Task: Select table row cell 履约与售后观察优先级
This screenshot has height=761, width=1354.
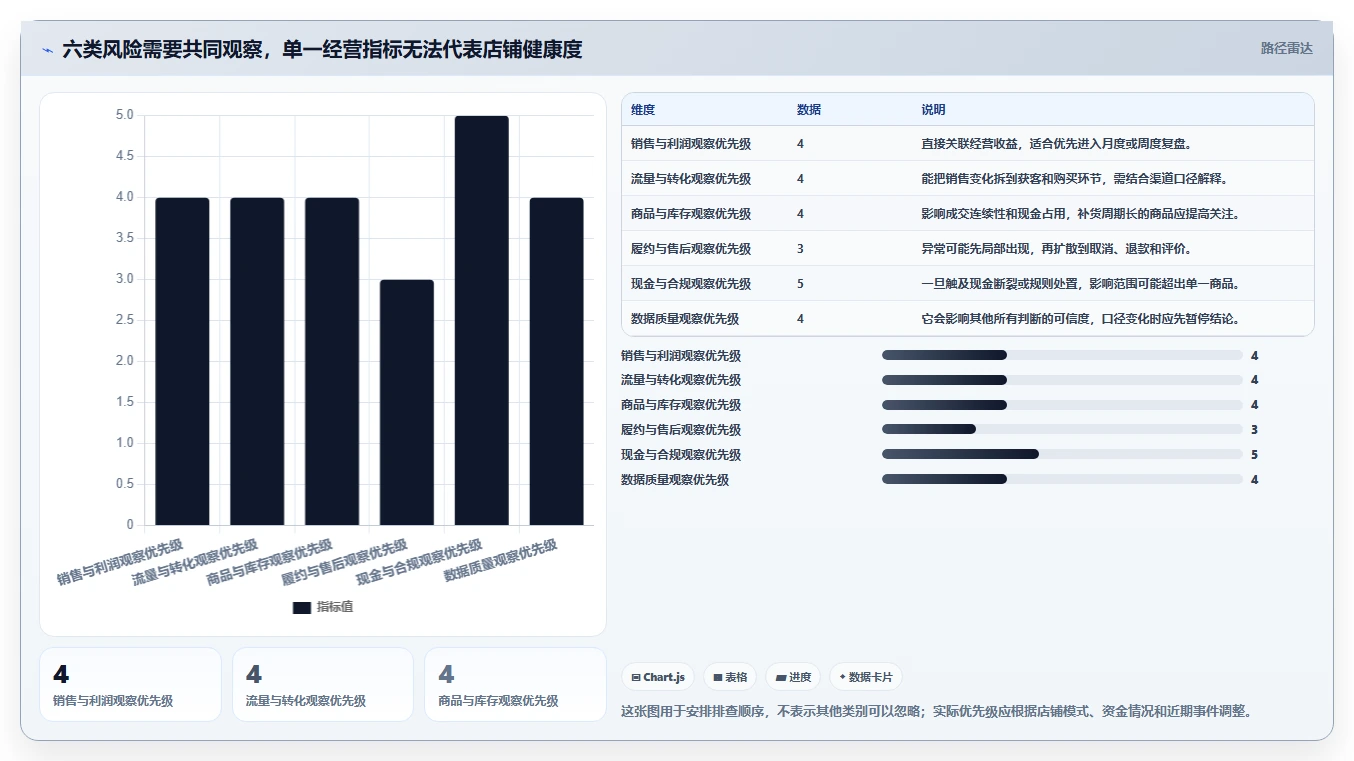Action: (691, 249)
